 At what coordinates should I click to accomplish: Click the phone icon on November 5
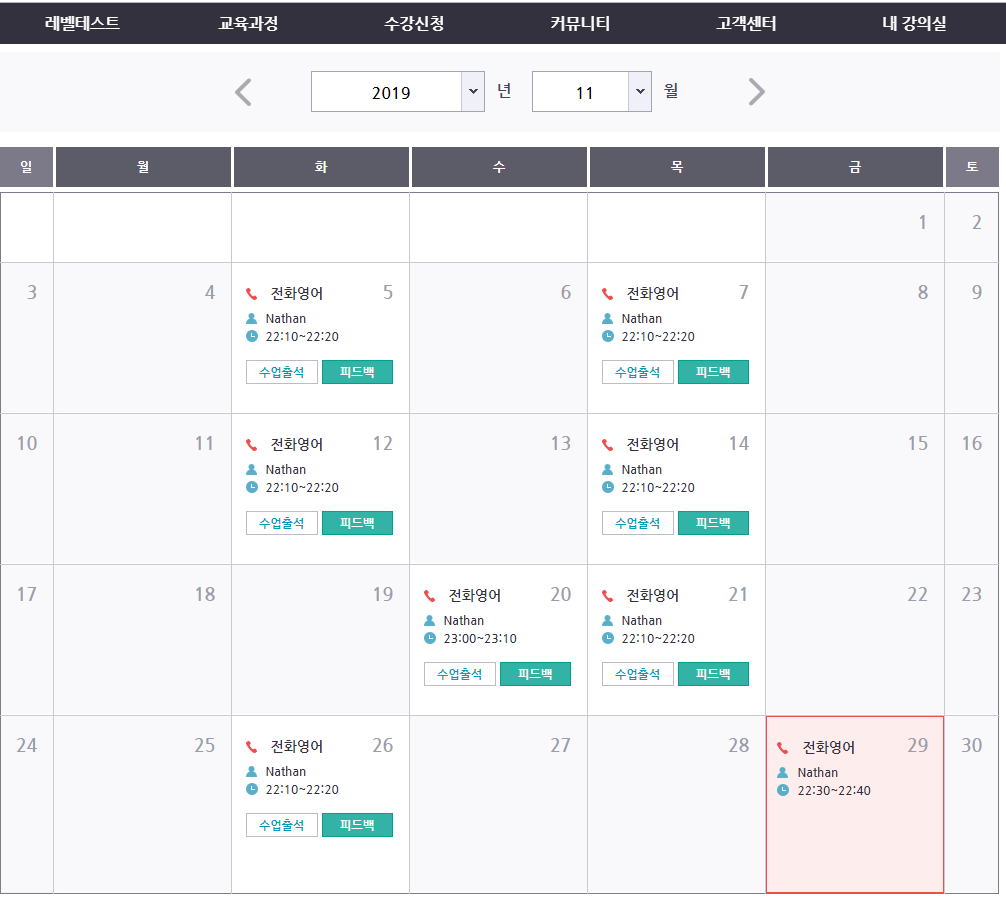point(252,294)
